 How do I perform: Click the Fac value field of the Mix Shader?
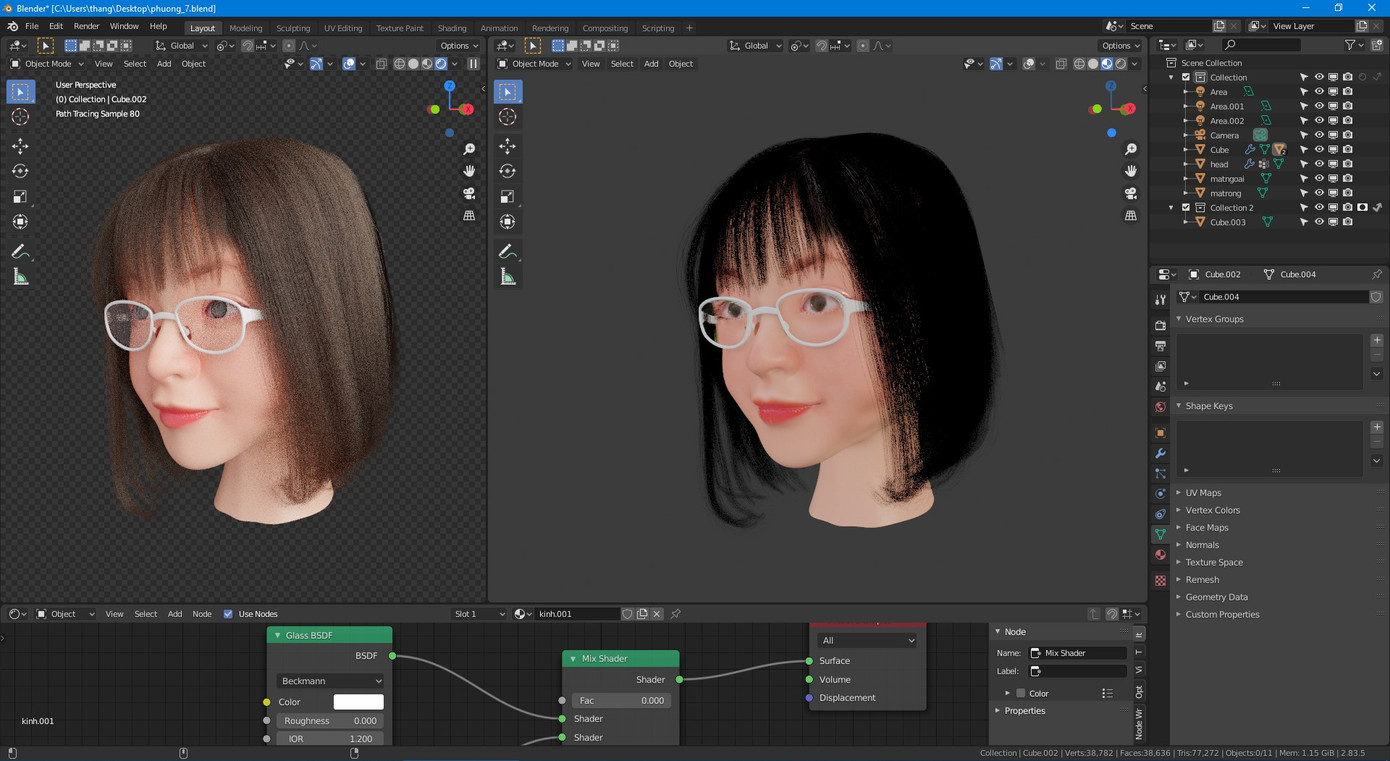click(620, 700)
